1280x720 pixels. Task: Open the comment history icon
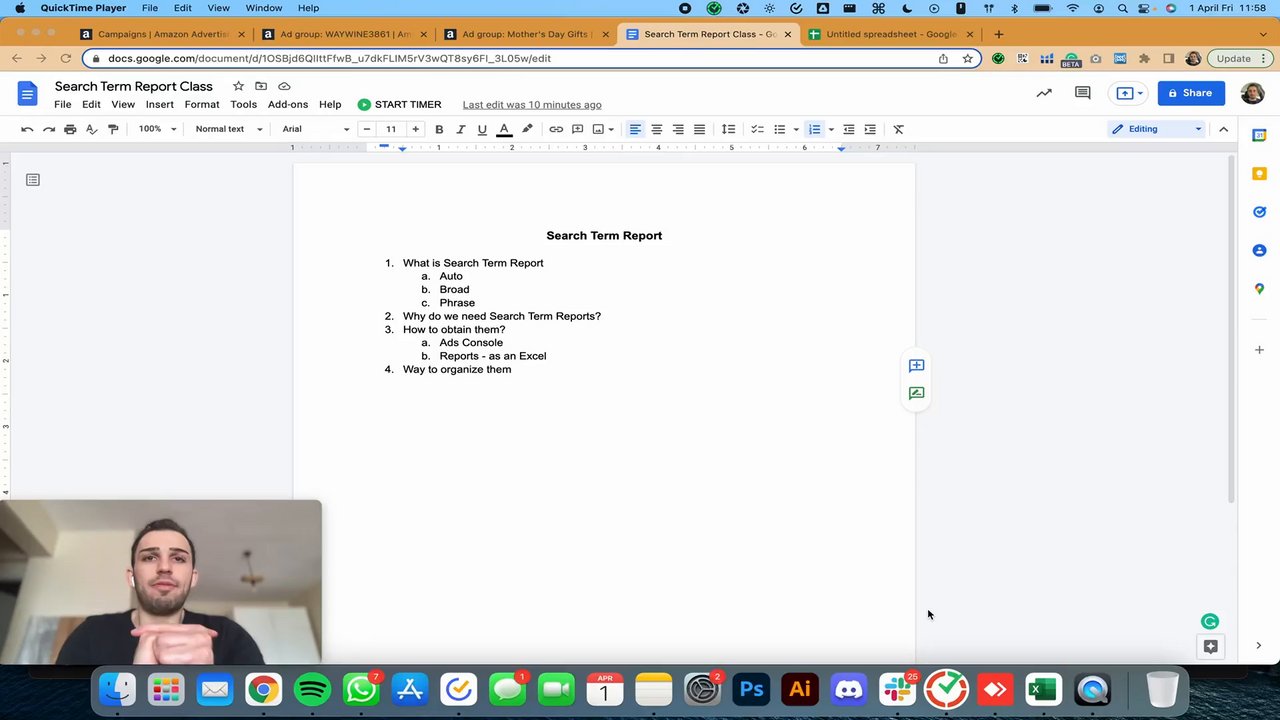(x=1082, y=93)
